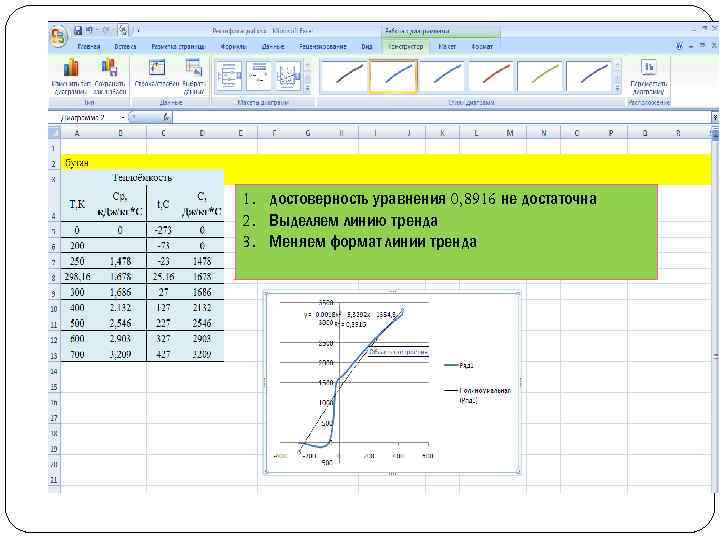The height and width of the screenshot is (540, 720).
Task: Click the Help icon in the ribbon corner
Action: click(x=679, y=46)
